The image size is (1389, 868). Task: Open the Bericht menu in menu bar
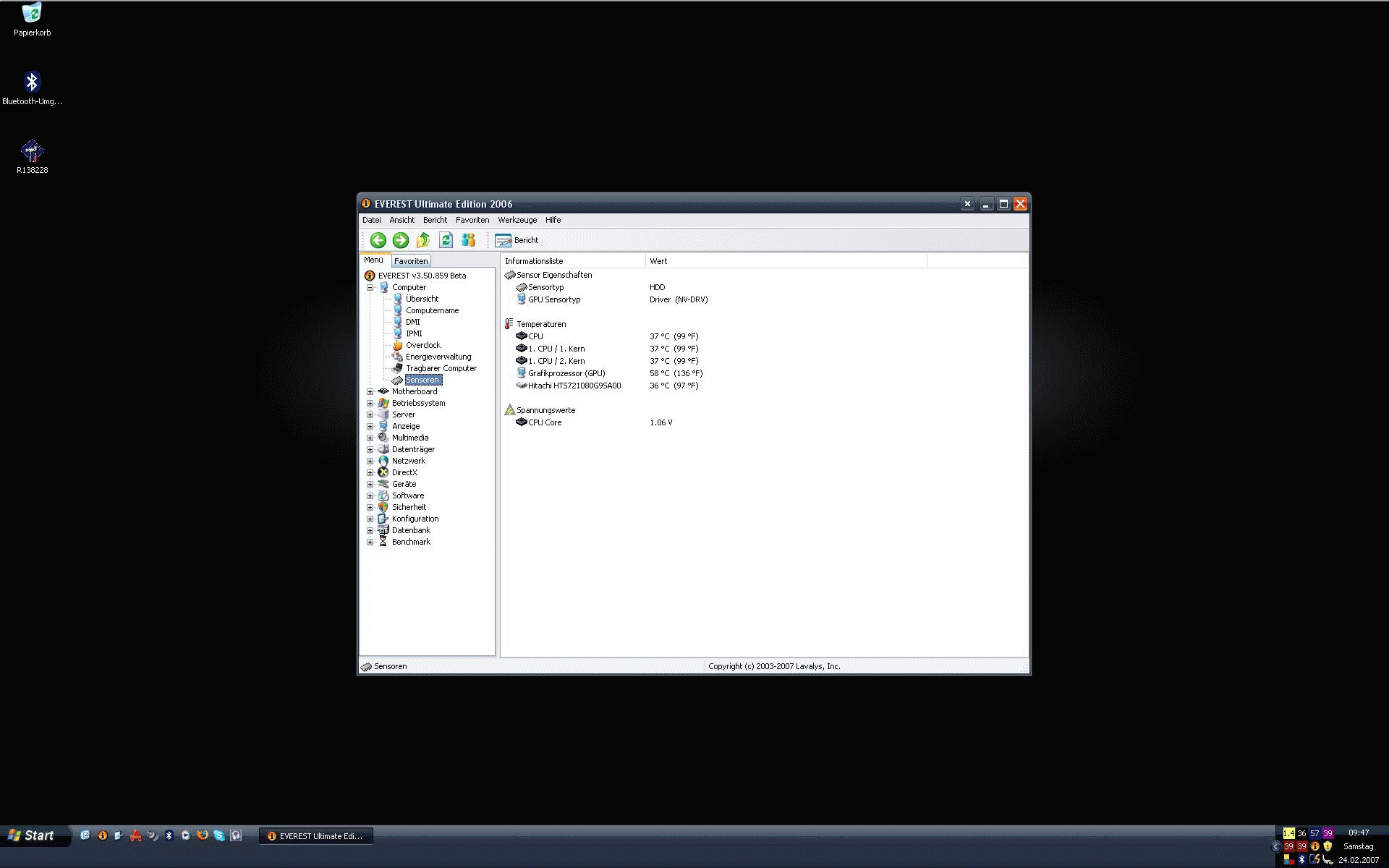[x=435, y=220]
